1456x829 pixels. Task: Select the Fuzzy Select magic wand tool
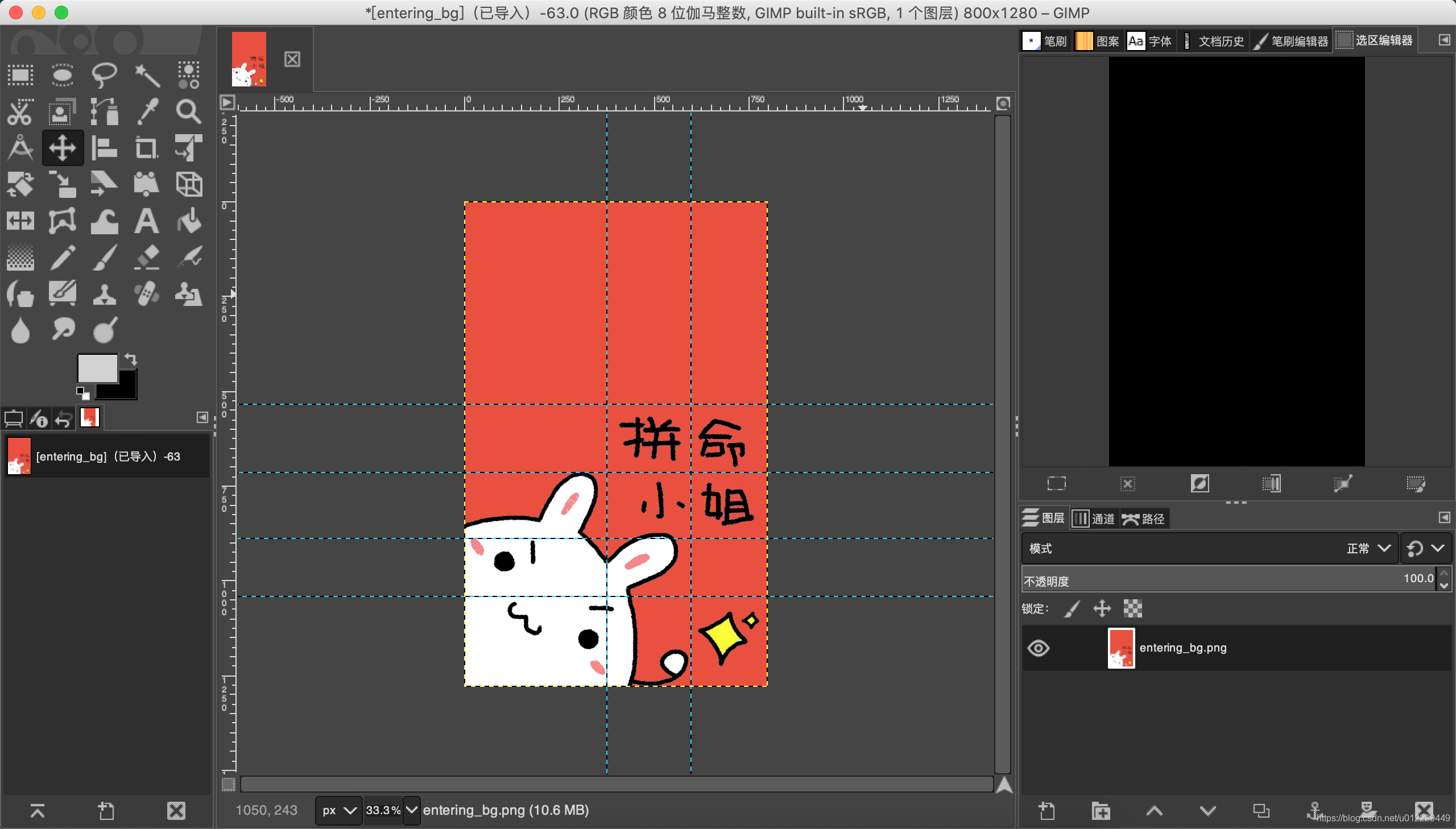[147, 75]
